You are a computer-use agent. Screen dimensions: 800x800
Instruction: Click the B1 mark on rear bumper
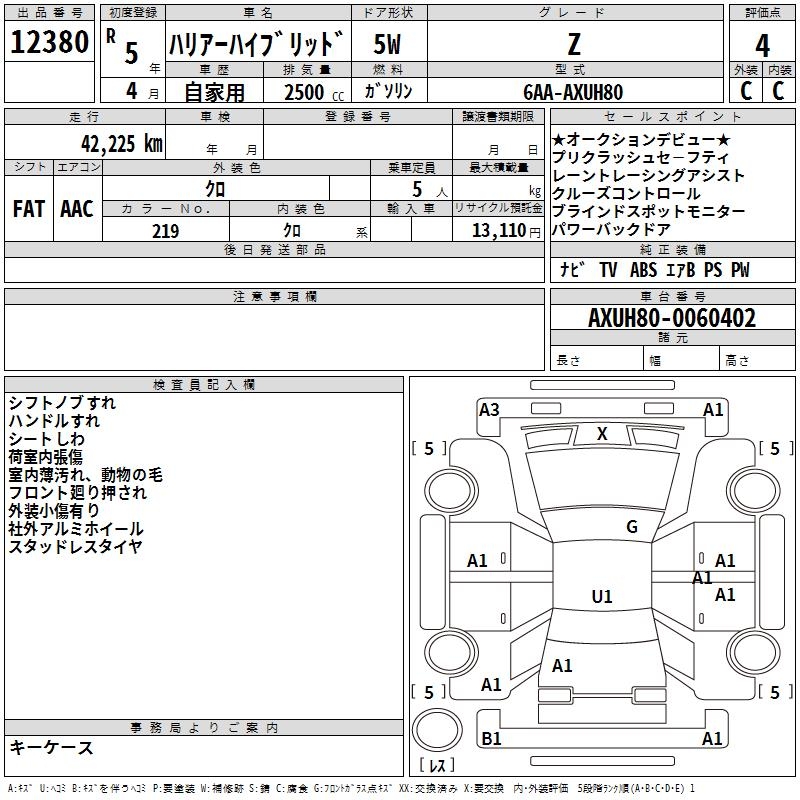(491, 738)
